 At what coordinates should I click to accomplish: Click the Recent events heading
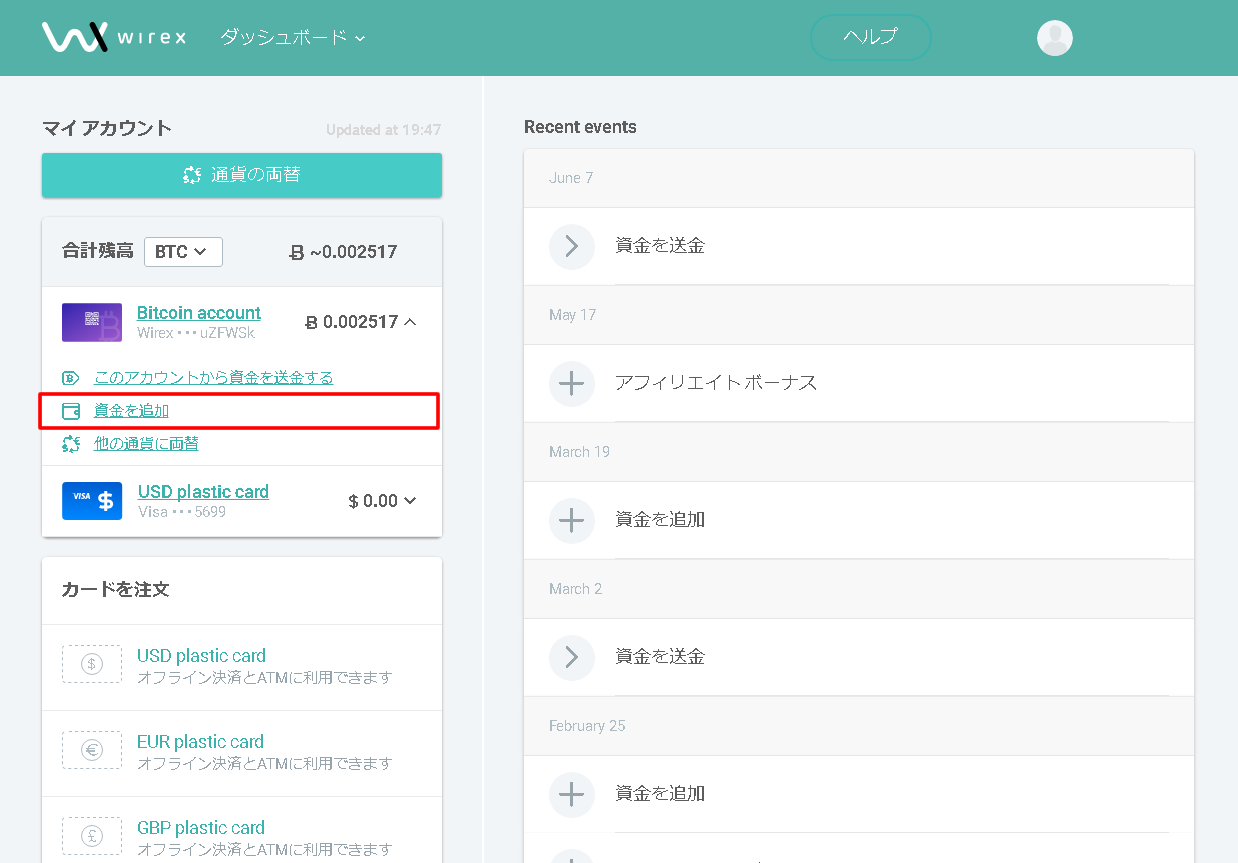click(580, 127)
